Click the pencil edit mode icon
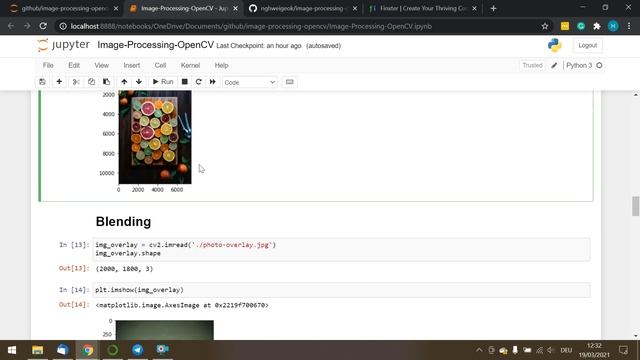 pyautogui.click(x=554, y=65)
